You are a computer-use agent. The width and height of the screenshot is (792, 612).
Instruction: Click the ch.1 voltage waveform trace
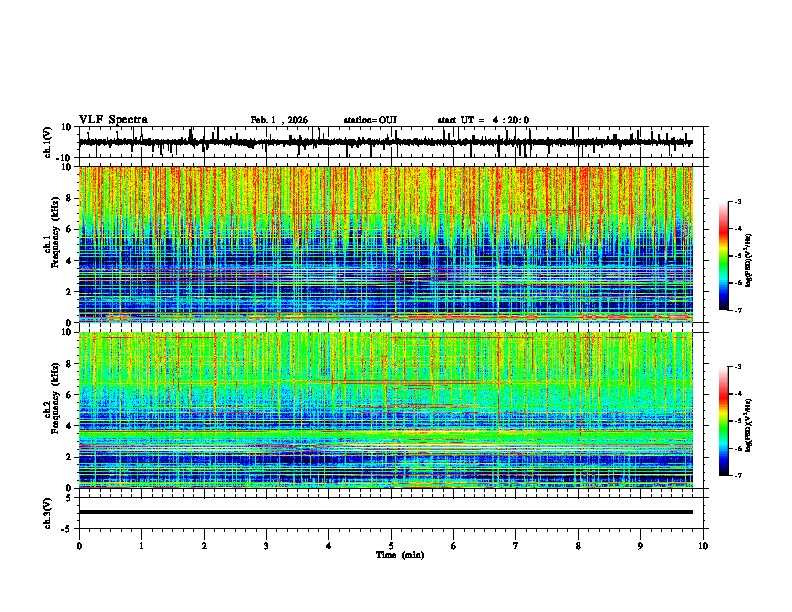point(385,142)
